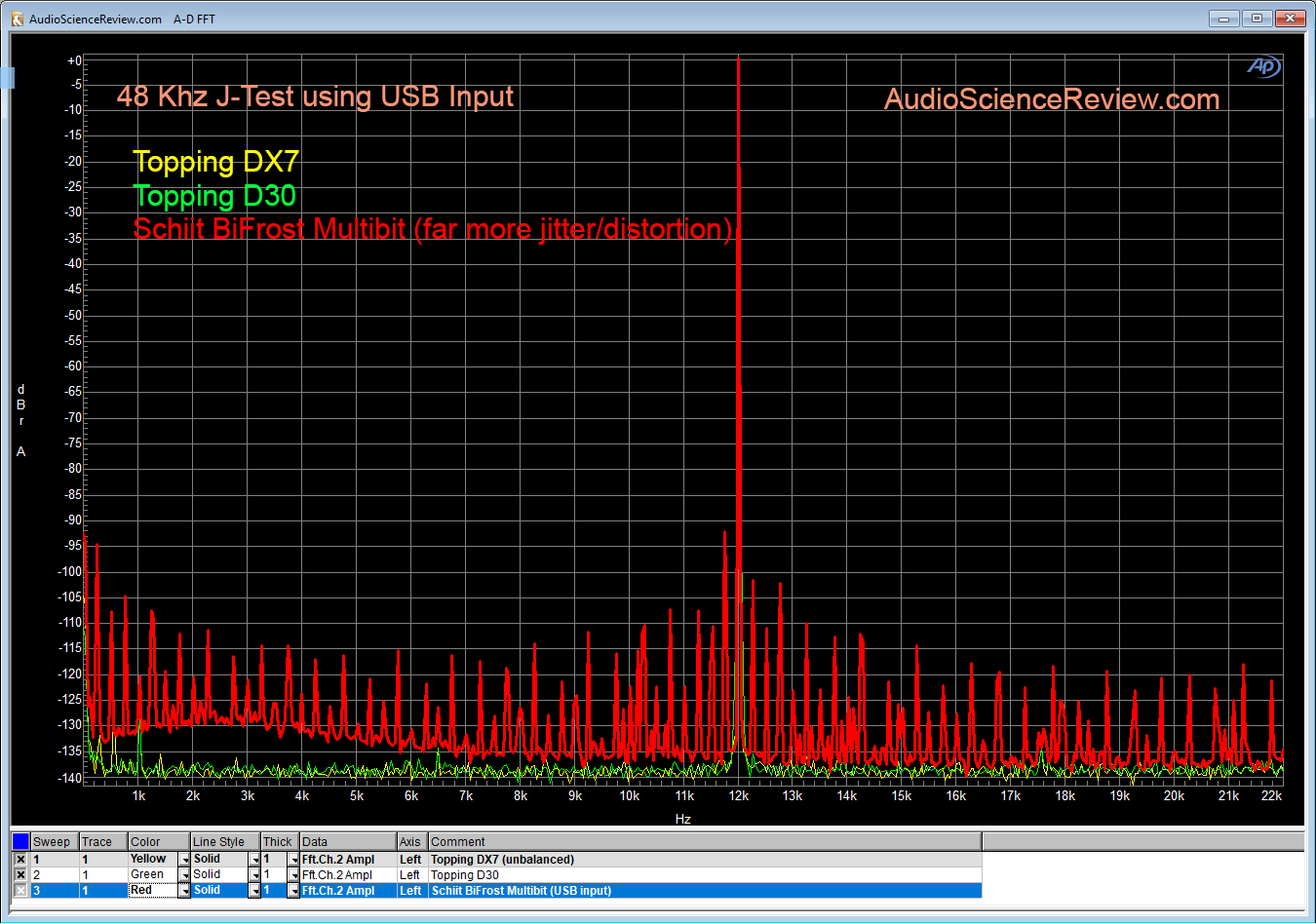
Task: Click the blue square in the legend header
Action: point(20,841)
